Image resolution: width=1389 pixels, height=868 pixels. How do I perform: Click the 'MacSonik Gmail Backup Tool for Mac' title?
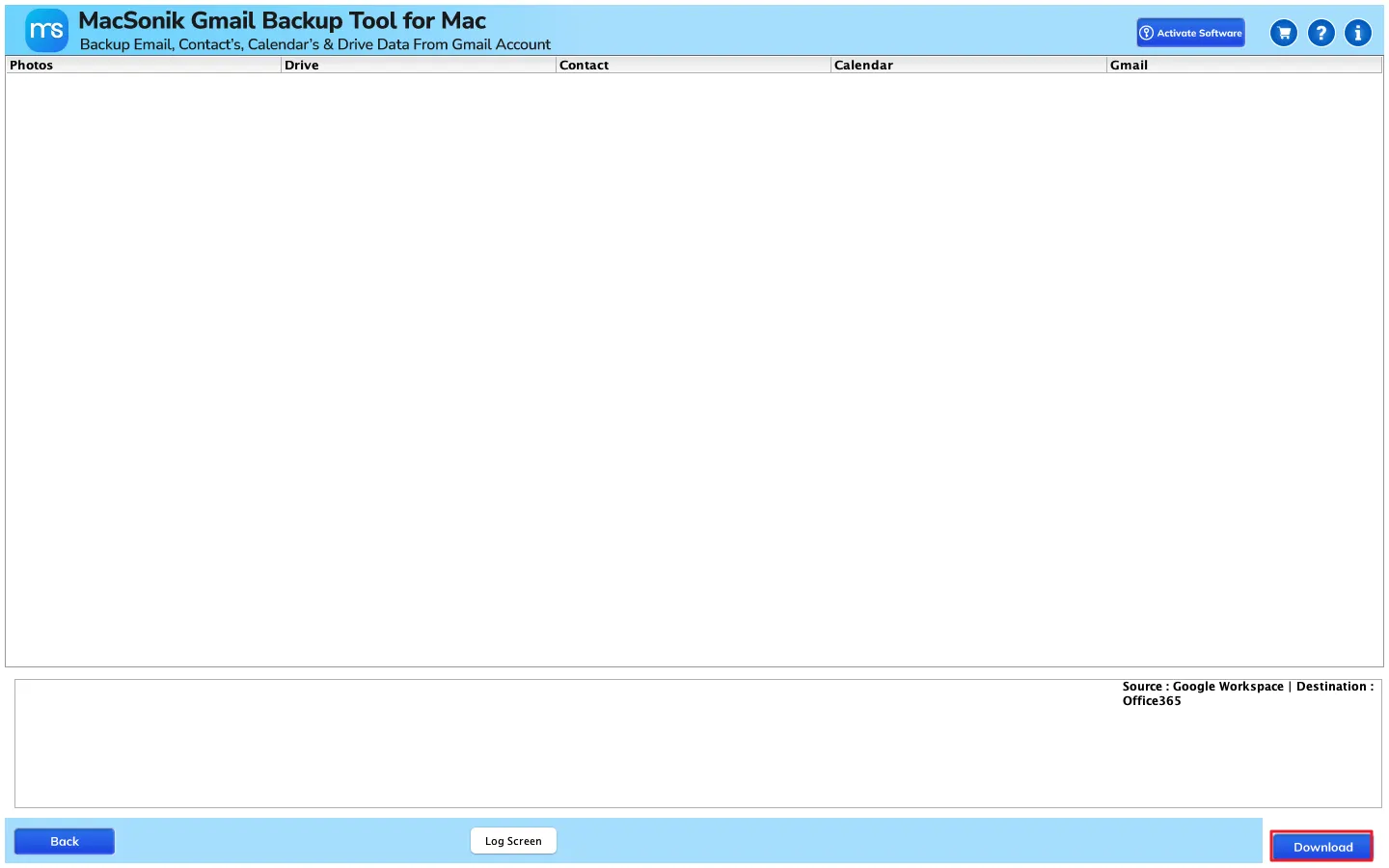[282, 20]
